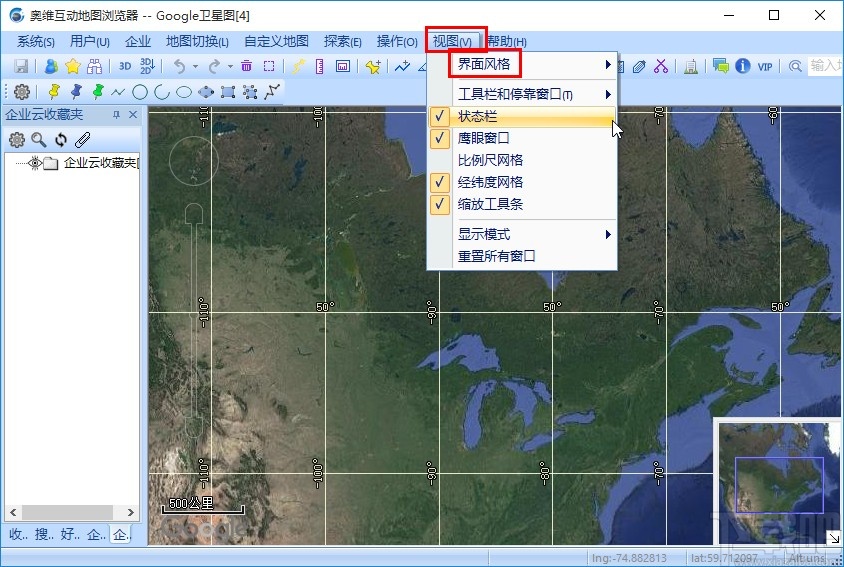
Task: Expand the 界面风格 submenu
Action: point(522,65)
